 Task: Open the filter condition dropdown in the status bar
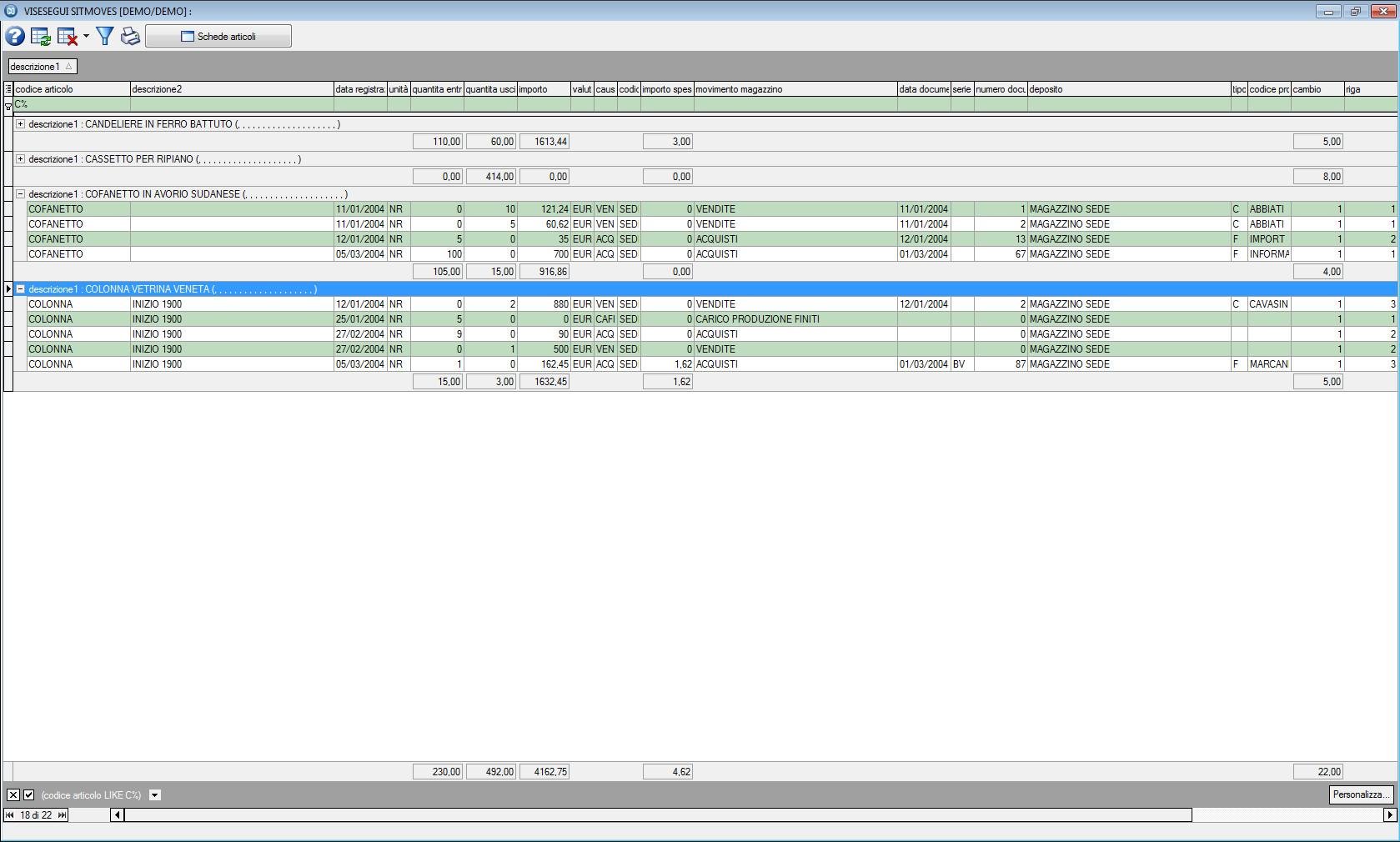155,795
